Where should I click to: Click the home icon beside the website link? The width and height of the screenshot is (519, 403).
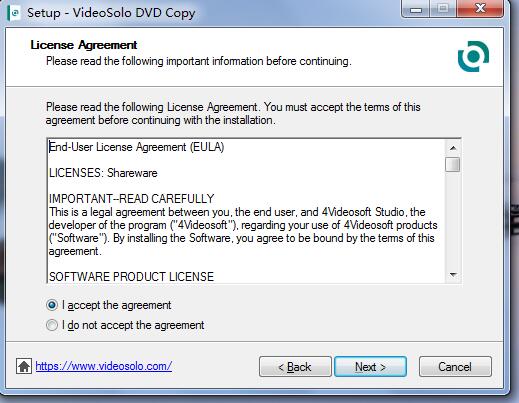(24, 366)
